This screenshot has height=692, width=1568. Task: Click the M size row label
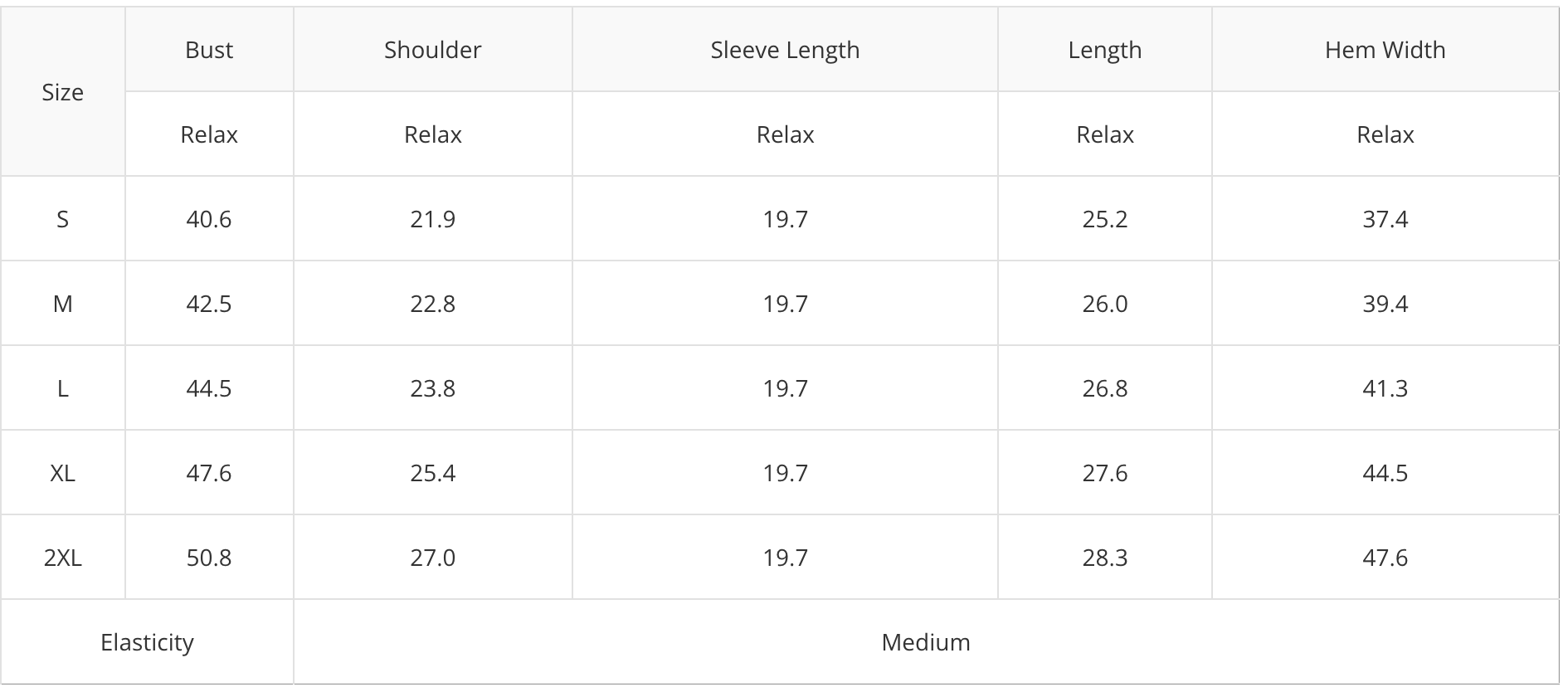tap(62, 304)
